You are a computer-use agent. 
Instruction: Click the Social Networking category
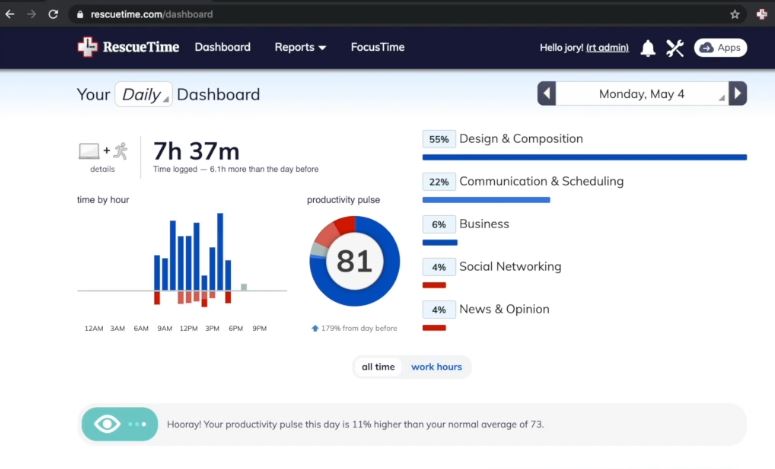coord(510,266)
